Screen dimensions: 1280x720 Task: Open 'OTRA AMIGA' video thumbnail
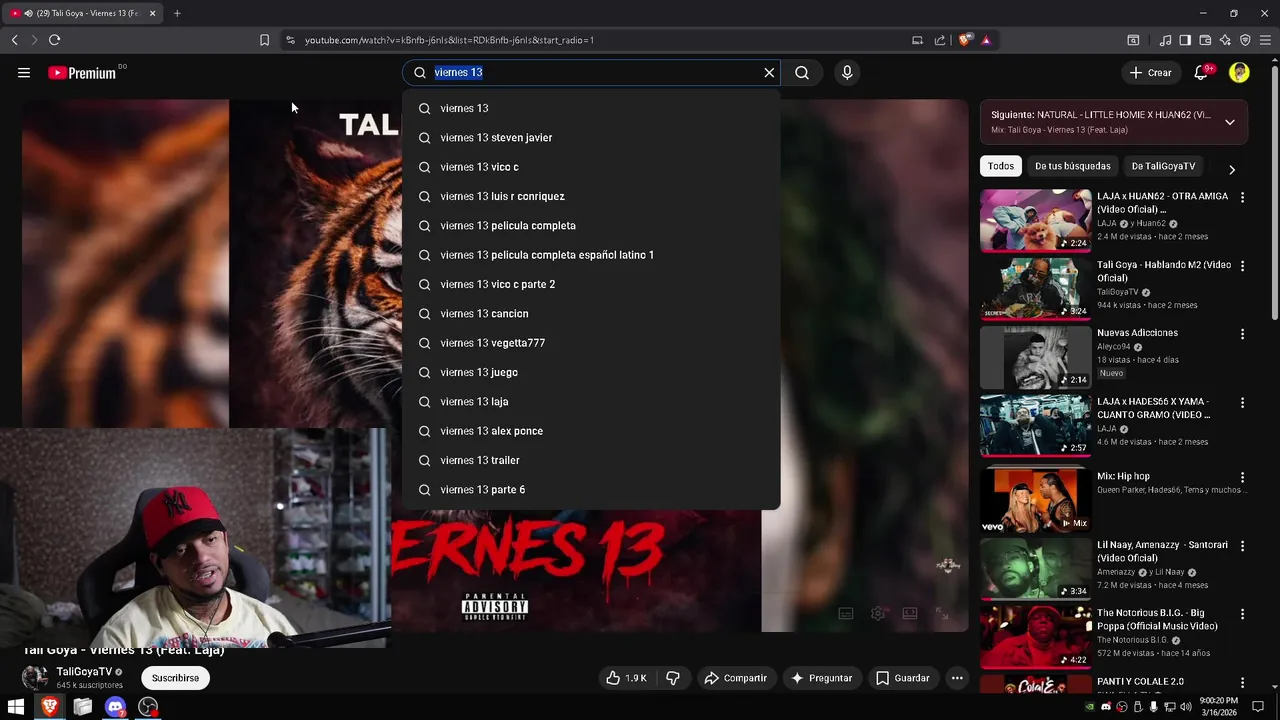[1035, 220]
